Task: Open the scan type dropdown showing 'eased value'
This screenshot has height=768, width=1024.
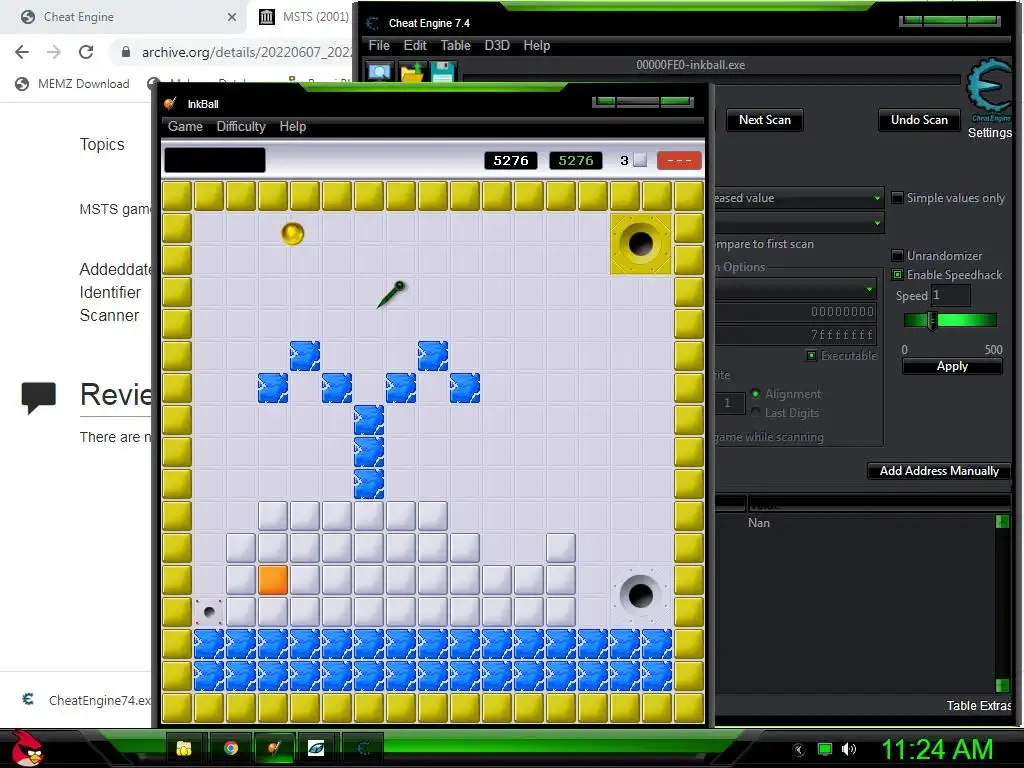Action: tap(799, 197)
